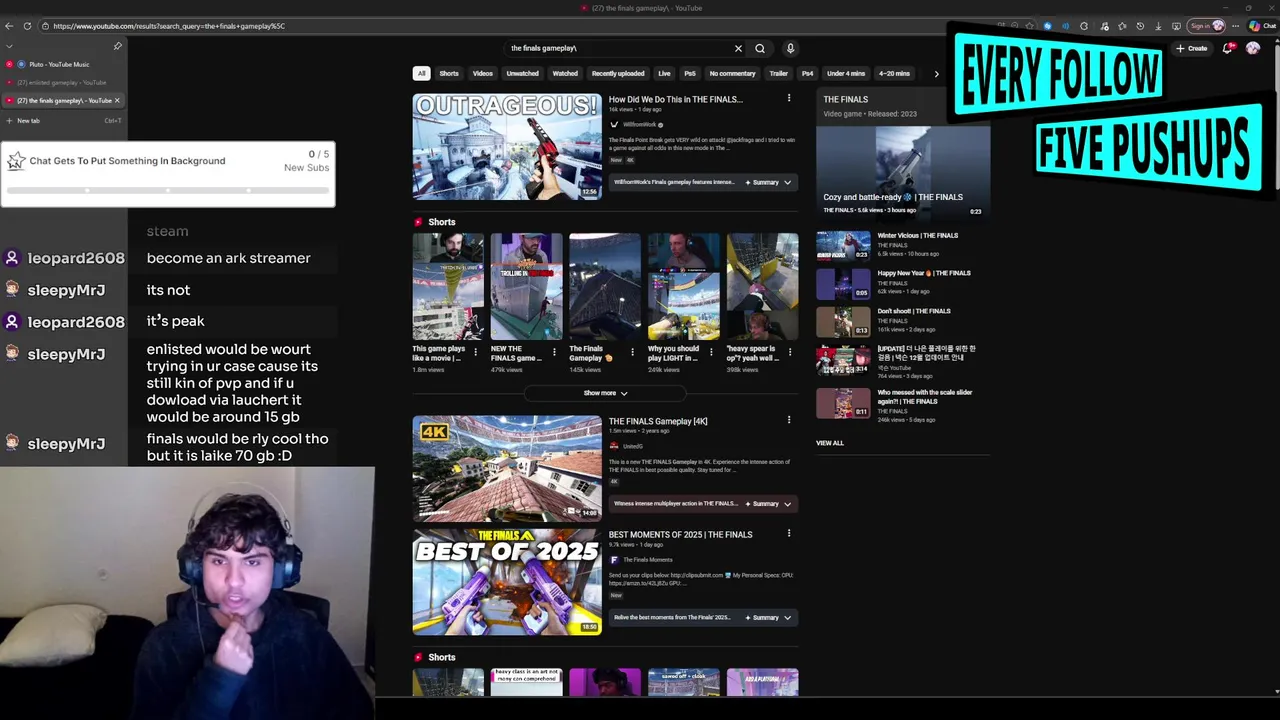Screen dimensions: 1280x720
Task: Switch to Pluto - YouTube Music tab
Action: (63, 64)
